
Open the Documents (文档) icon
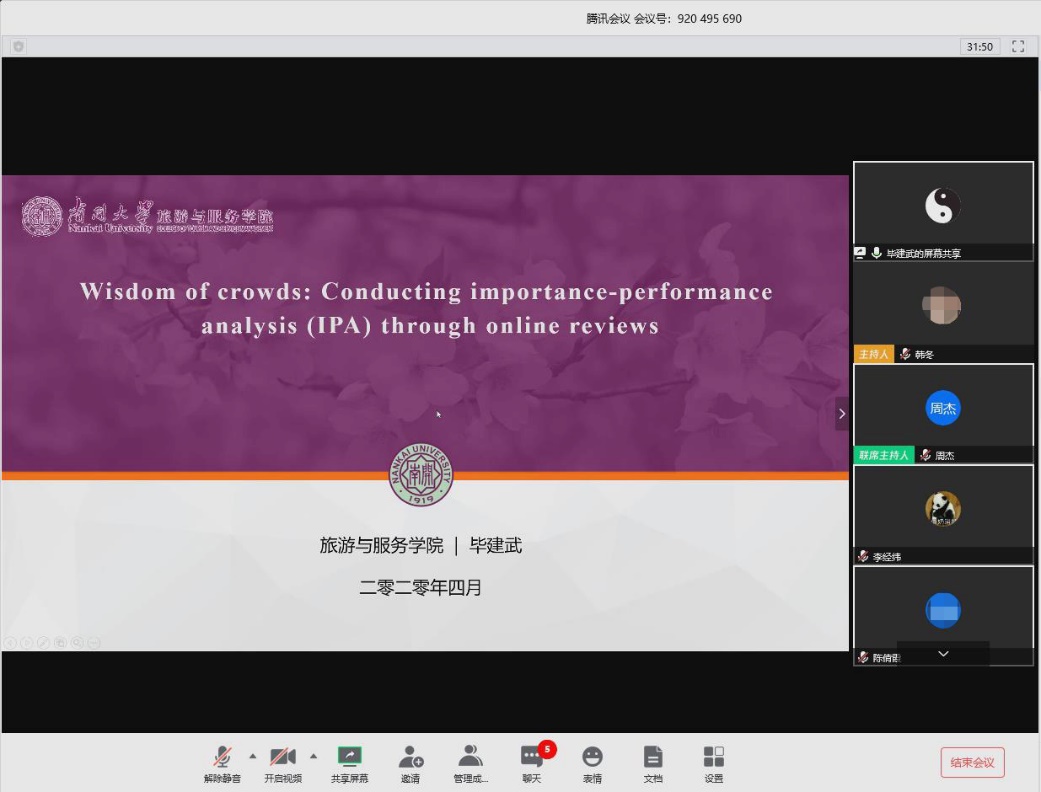[x=652, y=763]
